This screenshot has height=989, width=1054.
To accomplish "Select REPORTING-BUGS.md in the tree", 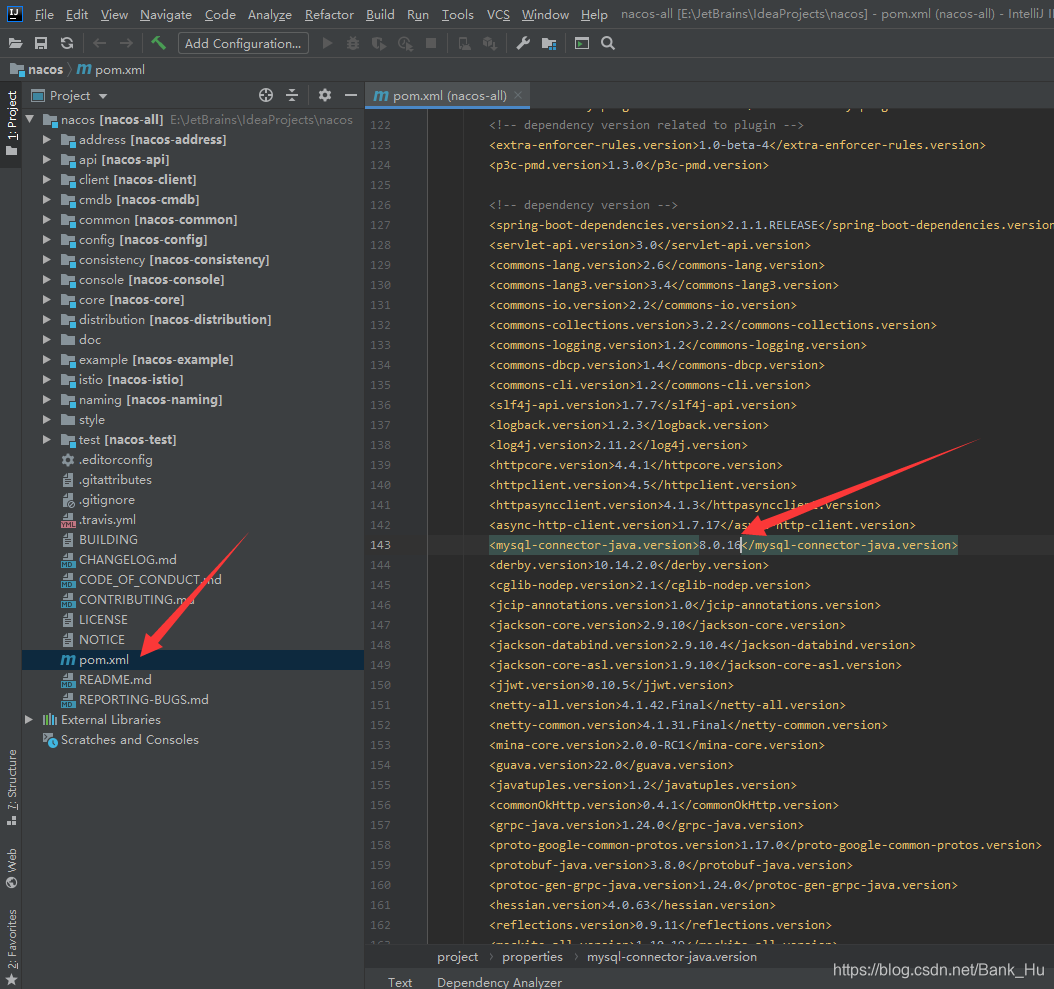I will tap(144, 700).
